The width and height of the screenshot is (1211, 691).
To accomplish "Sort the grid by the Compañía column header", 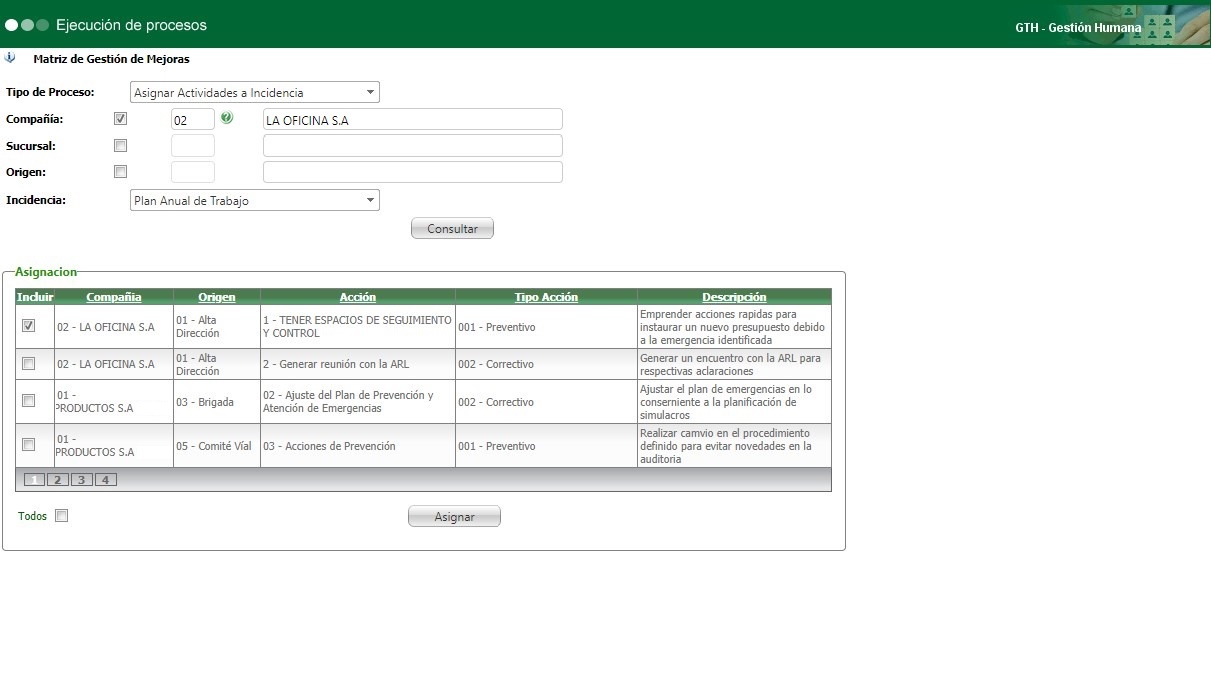I will (x=113, y=296).
